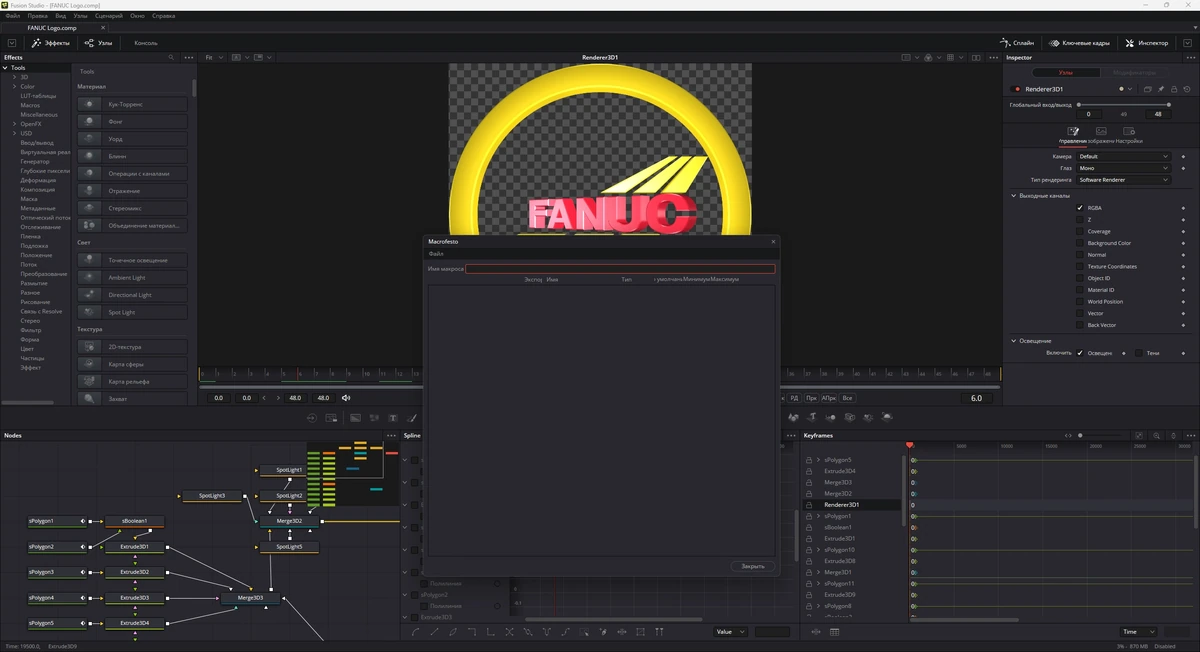Image resolution: width=1200 pixels, height=652 pixels.
Task: Open the Камера dropdown set to Default
Action: (x=1123, y=157)
